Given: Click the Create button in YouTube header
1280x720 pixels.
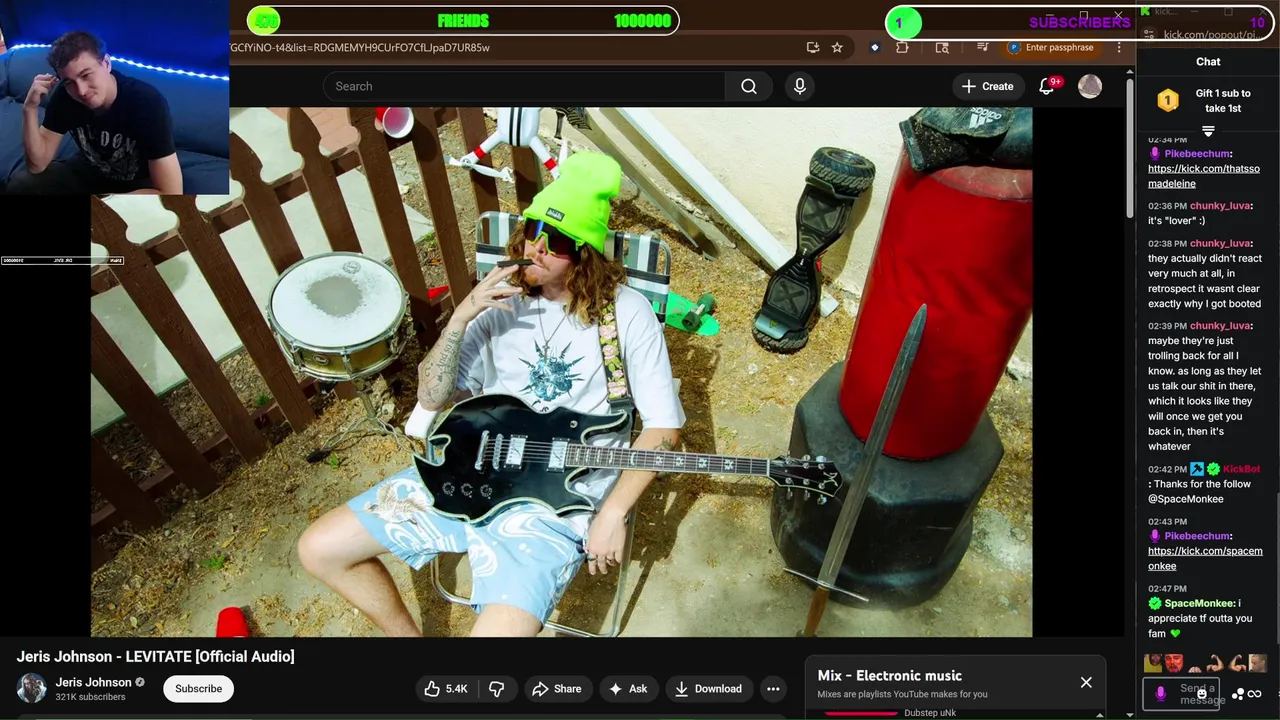Looking at the screenshot, I should click(987, 86).
